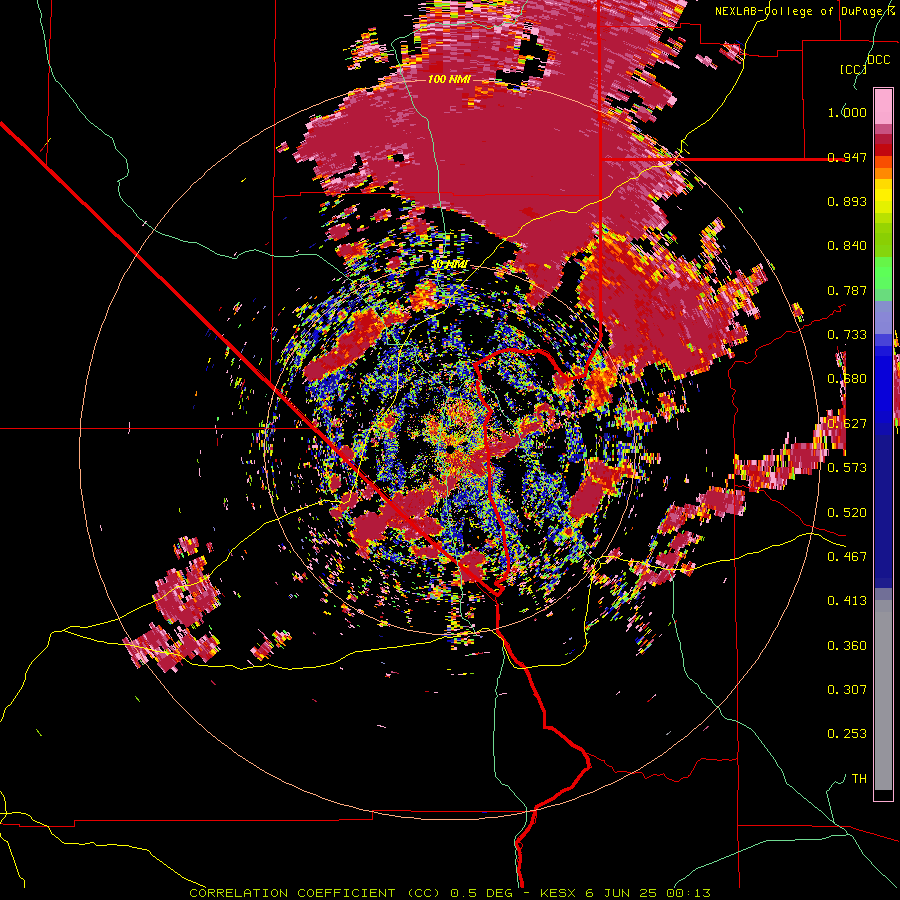Click the 50 NMI range ring label
This screenshot has height=900, width=900.
[450, 265]
